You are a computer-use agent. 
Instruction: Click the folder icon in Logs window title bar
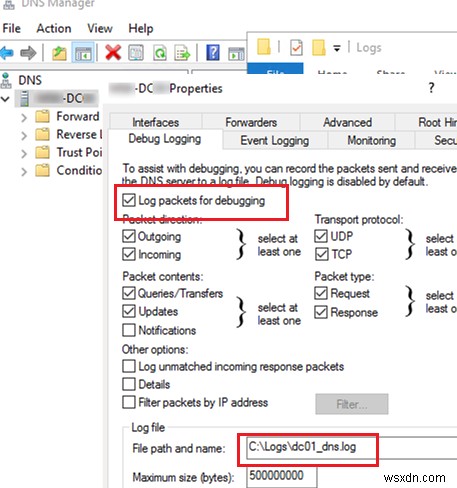[264, 47]
